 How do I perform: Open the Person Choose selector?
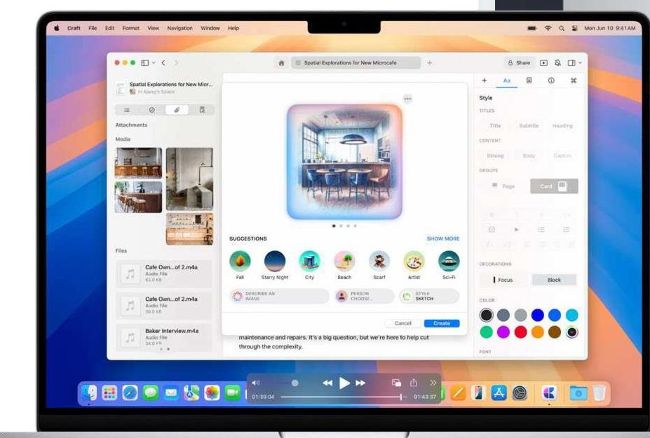tap(361, 297)
